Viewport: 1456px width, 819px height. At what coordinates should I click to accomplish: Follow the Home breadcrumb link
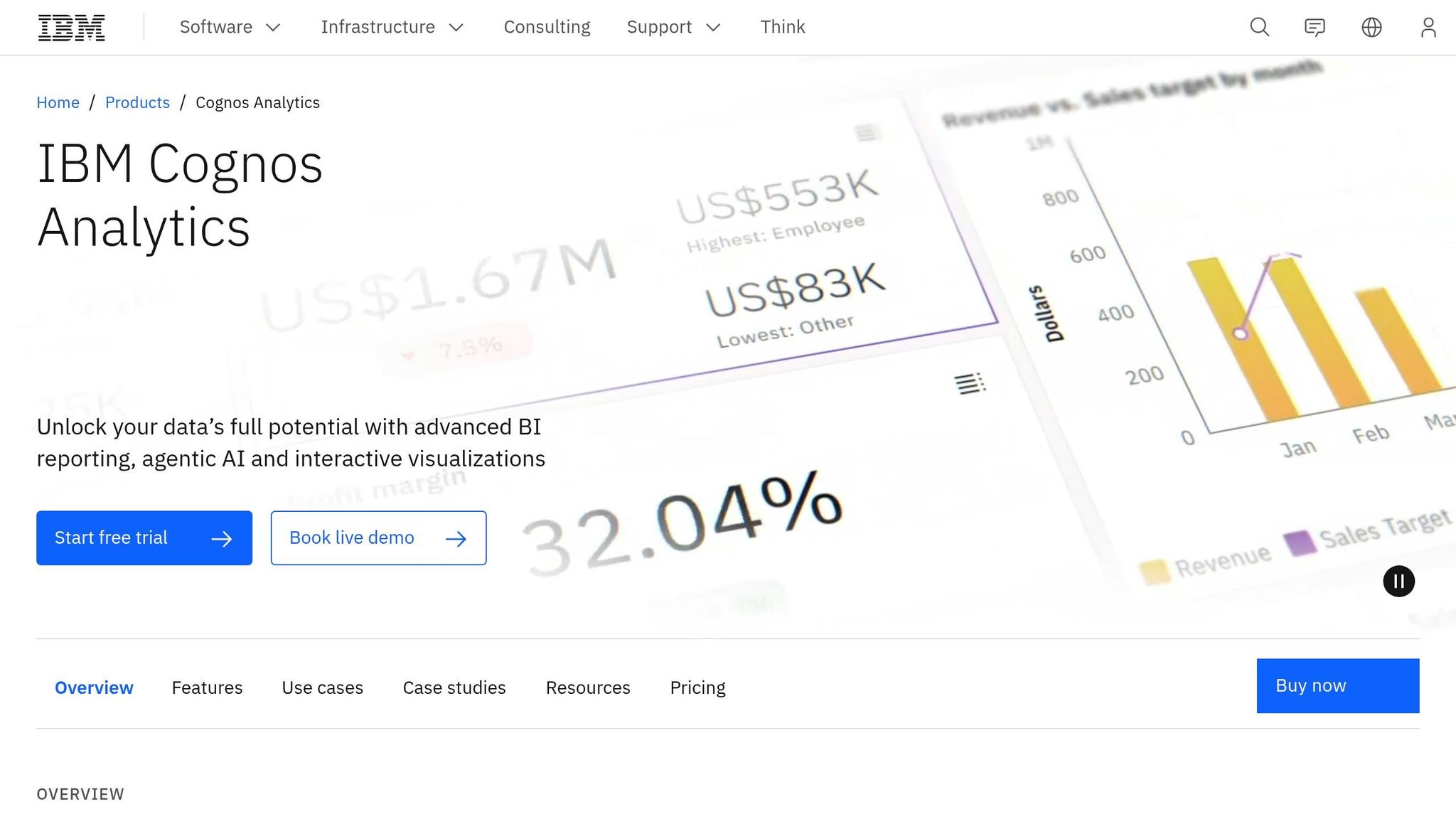coord(58,102)
